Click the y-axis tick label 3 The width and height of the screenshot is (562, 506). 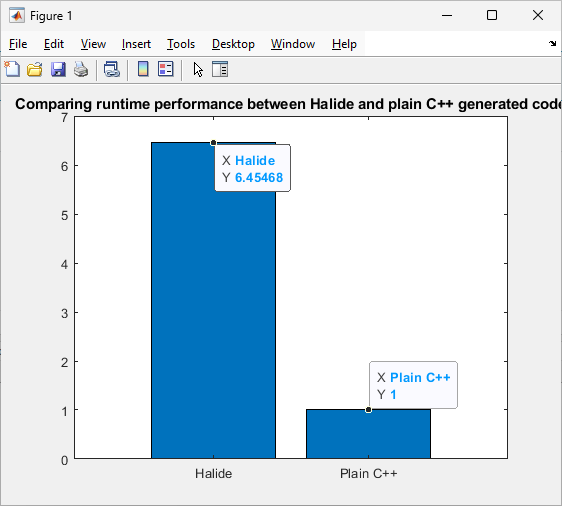pos(65,314)
